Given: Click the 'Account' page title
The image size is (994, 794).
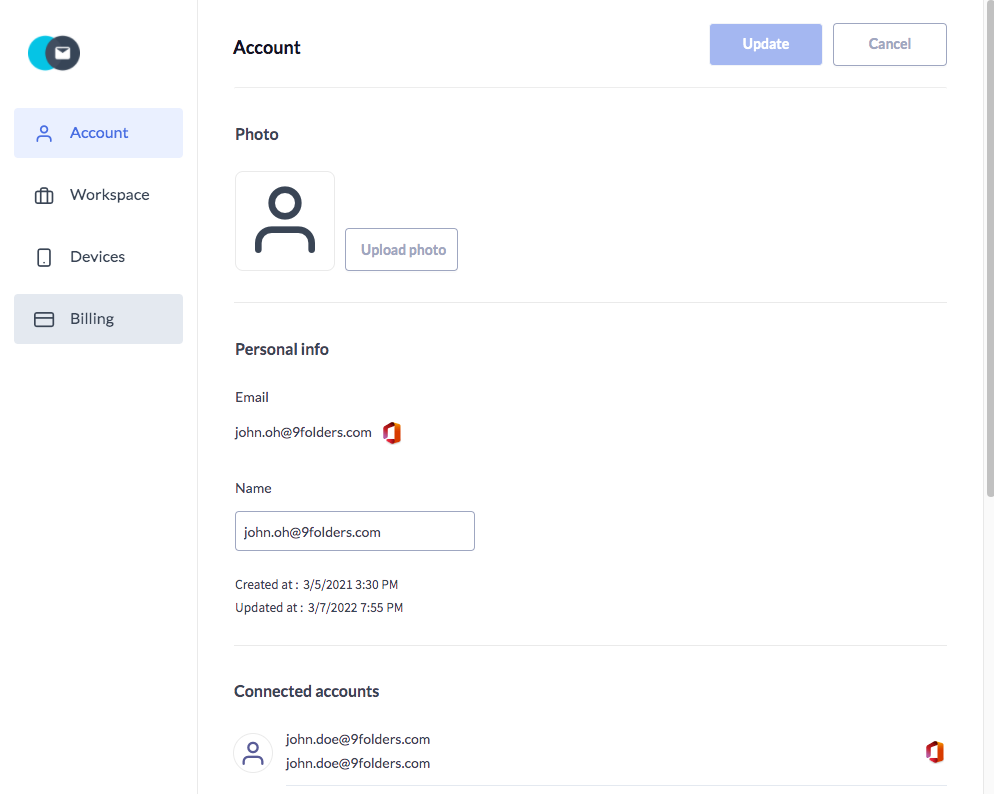Looking at the screenshot, I should (267, 48).
